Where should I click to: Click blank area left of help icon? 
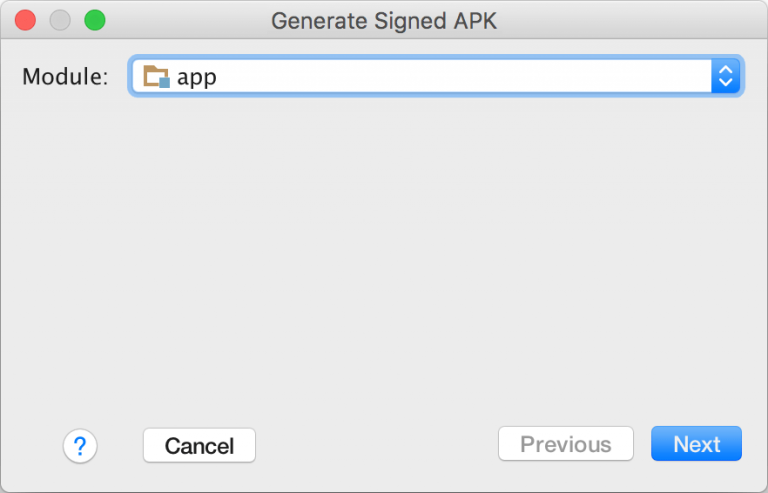click(x=32, y=446)
